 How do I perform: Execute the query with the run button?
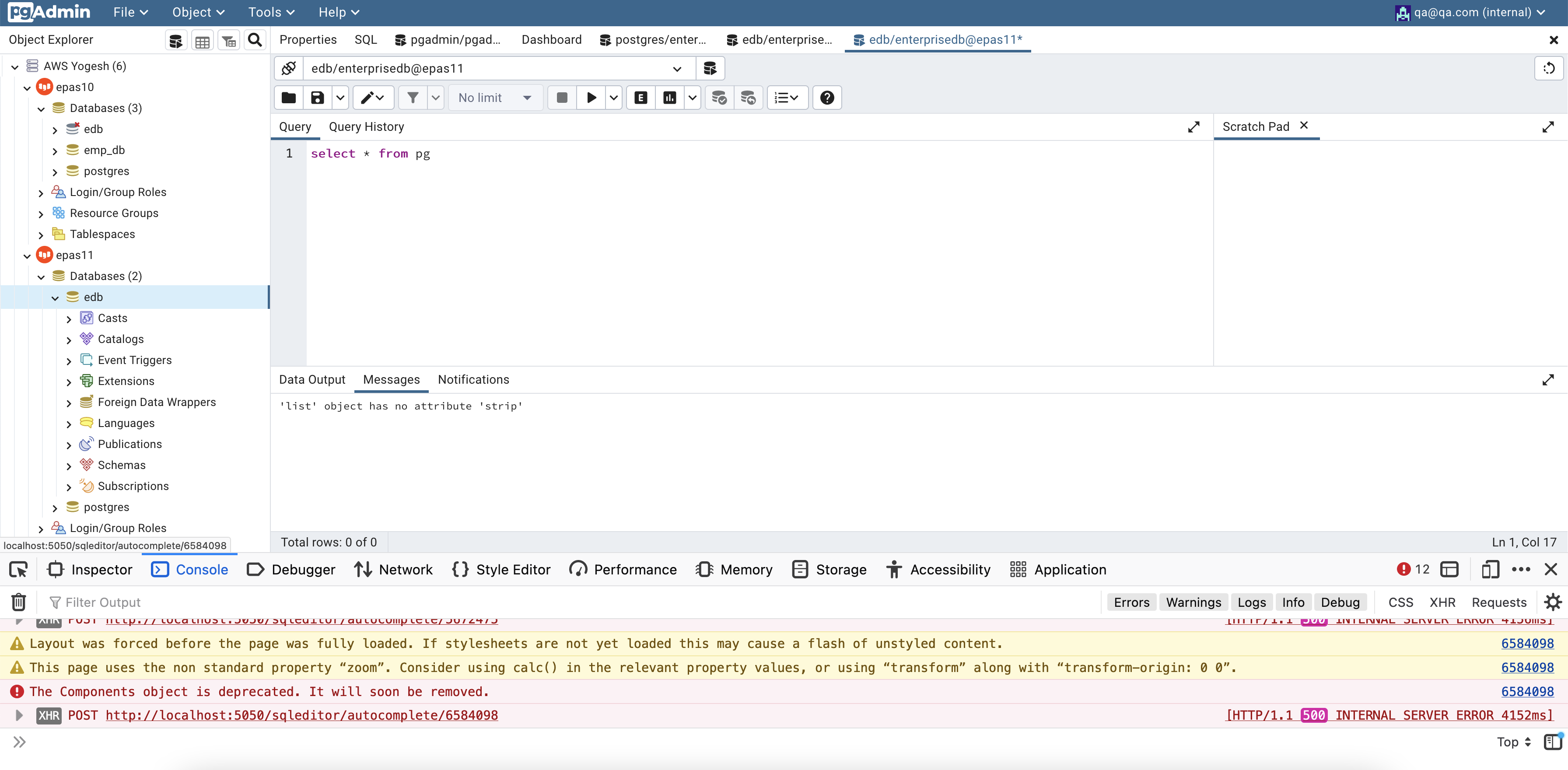[x=591, y=98]
